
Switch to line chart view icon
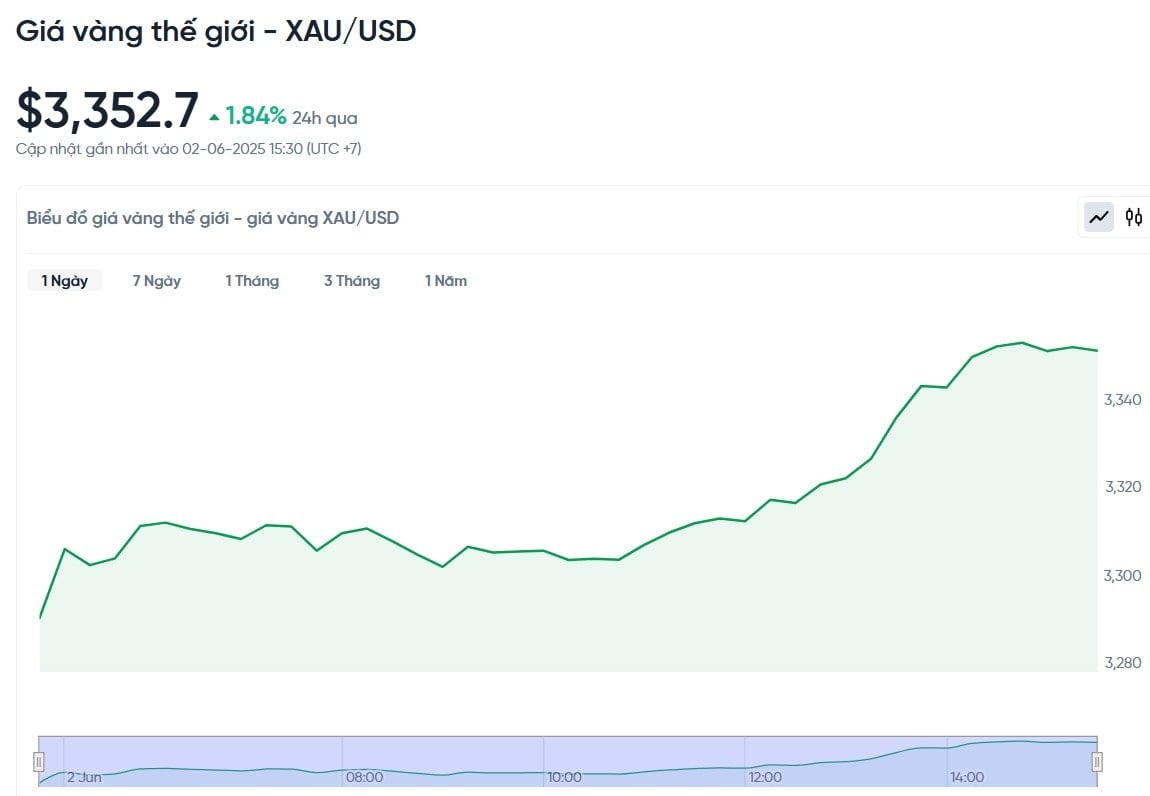pyautogui.click(x=1099, y=217)
